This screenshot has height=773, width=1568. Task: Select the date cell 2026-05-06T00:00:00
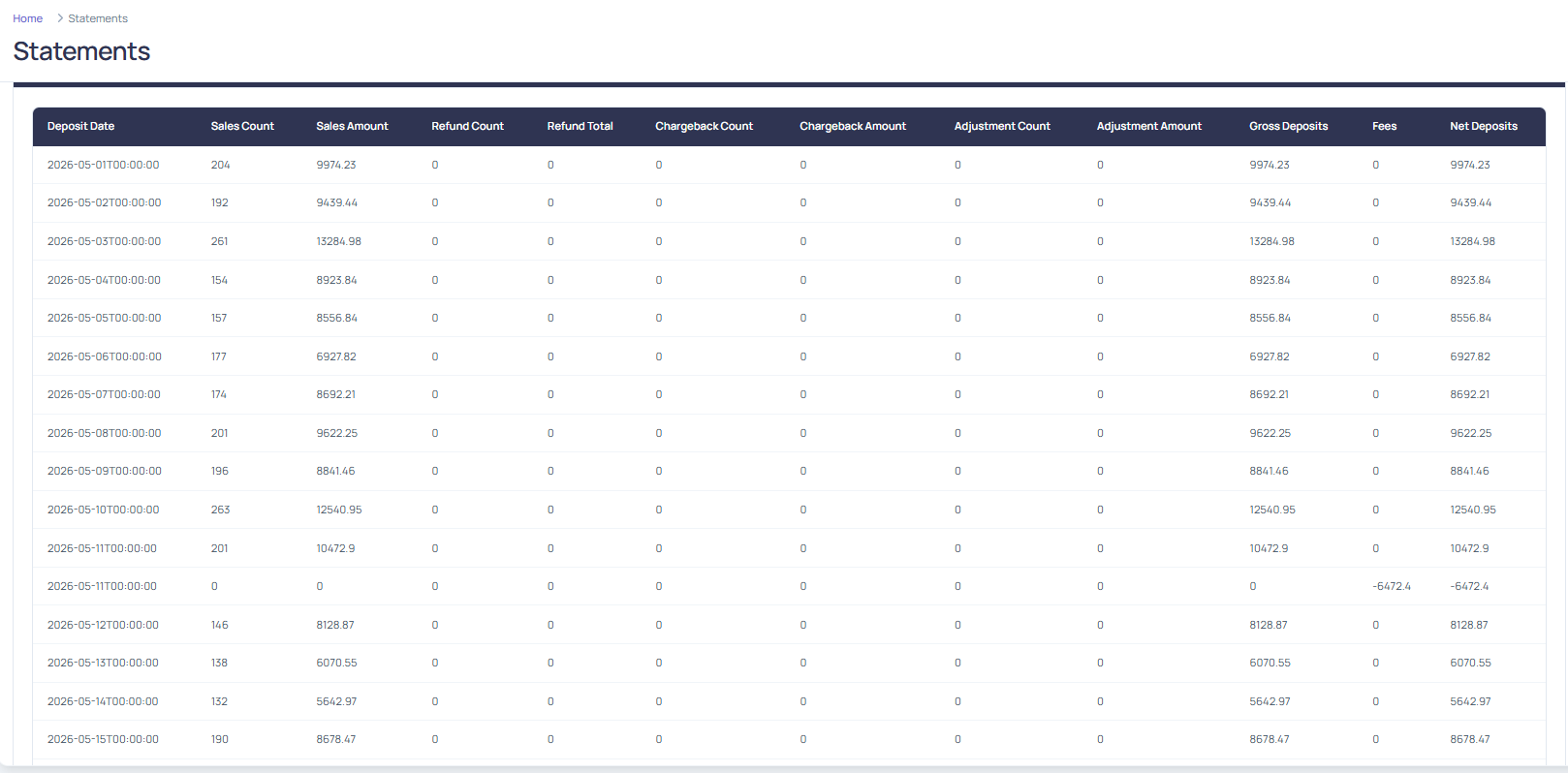click(x=105, y=356)
